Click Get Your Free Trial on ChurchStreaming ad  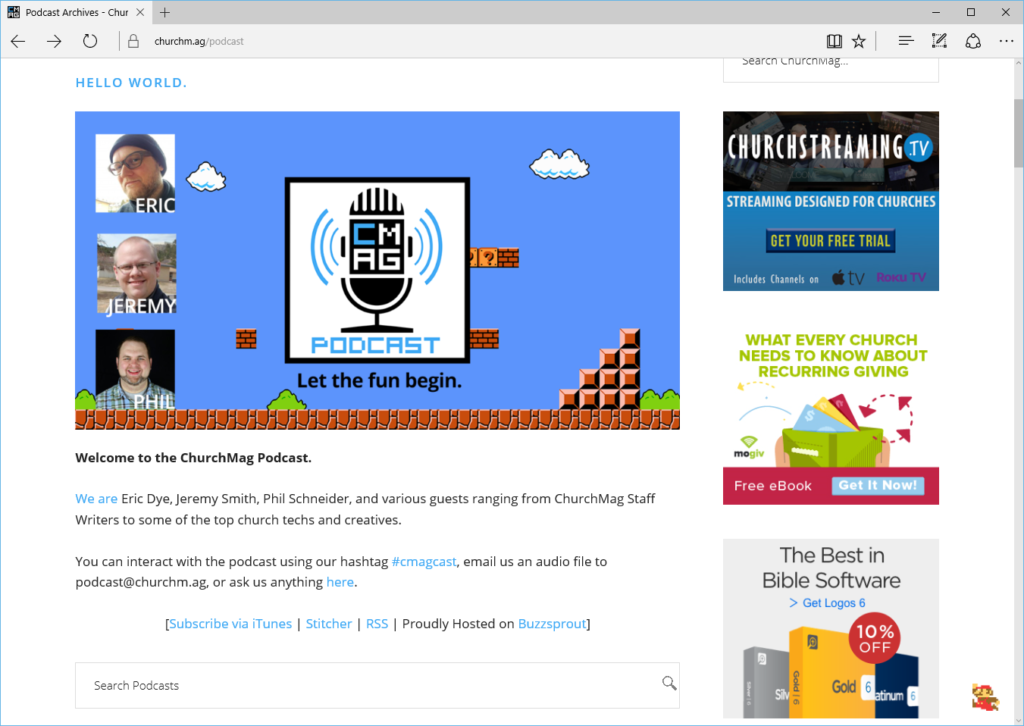tap(830, 241)
